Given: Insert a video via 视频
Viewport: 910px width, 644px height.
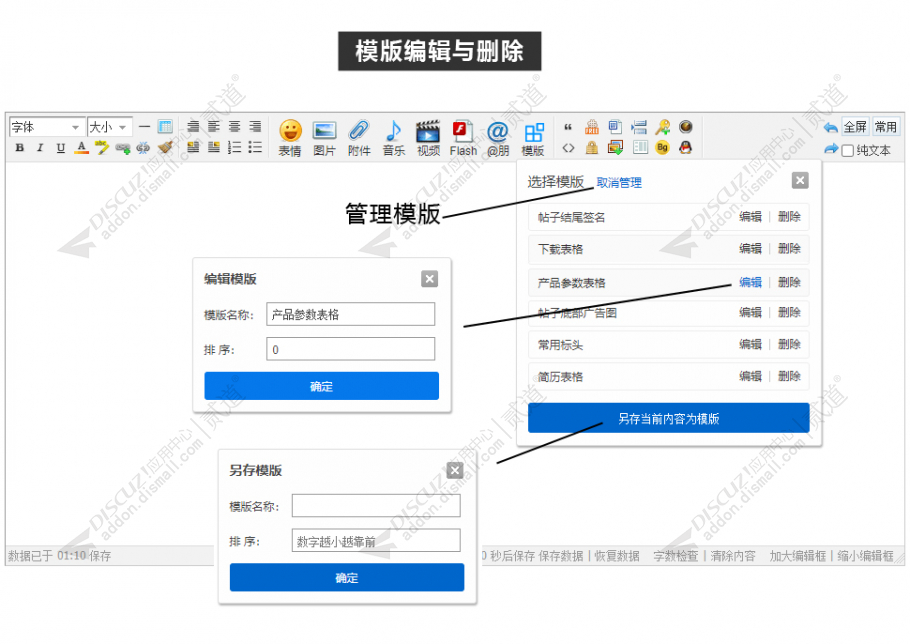Looking at the screenshot, I should click(x=428, y=138).
